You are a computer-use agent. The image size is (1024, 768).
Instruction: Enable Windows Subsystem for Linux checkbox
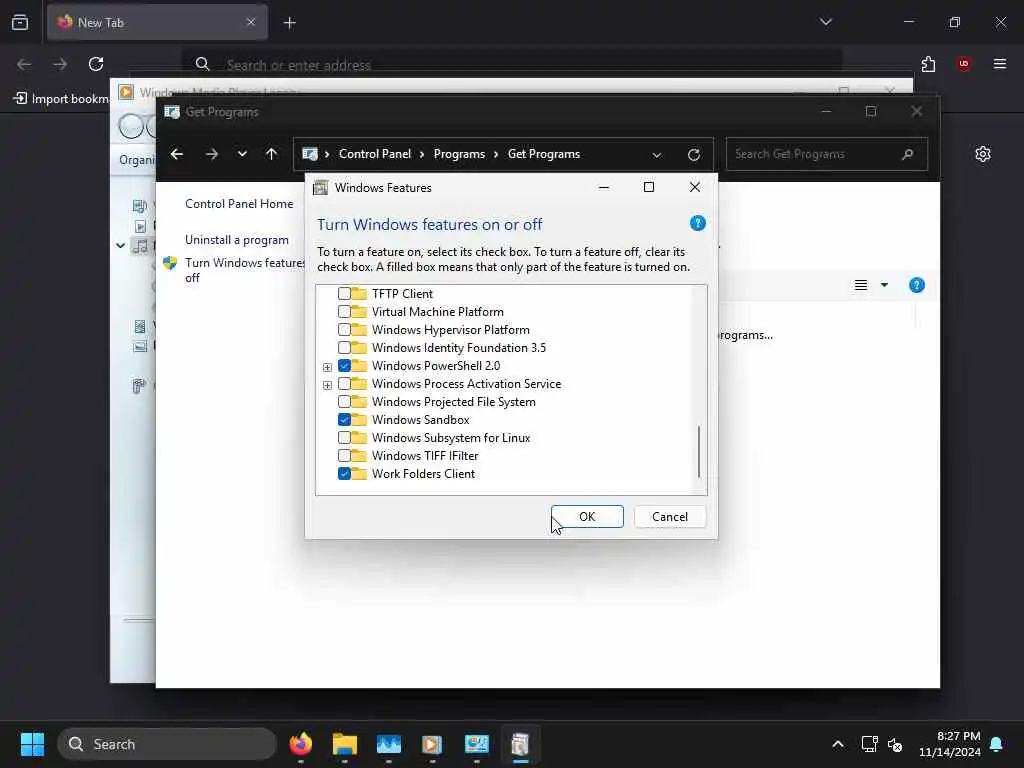tap(344, 438)
